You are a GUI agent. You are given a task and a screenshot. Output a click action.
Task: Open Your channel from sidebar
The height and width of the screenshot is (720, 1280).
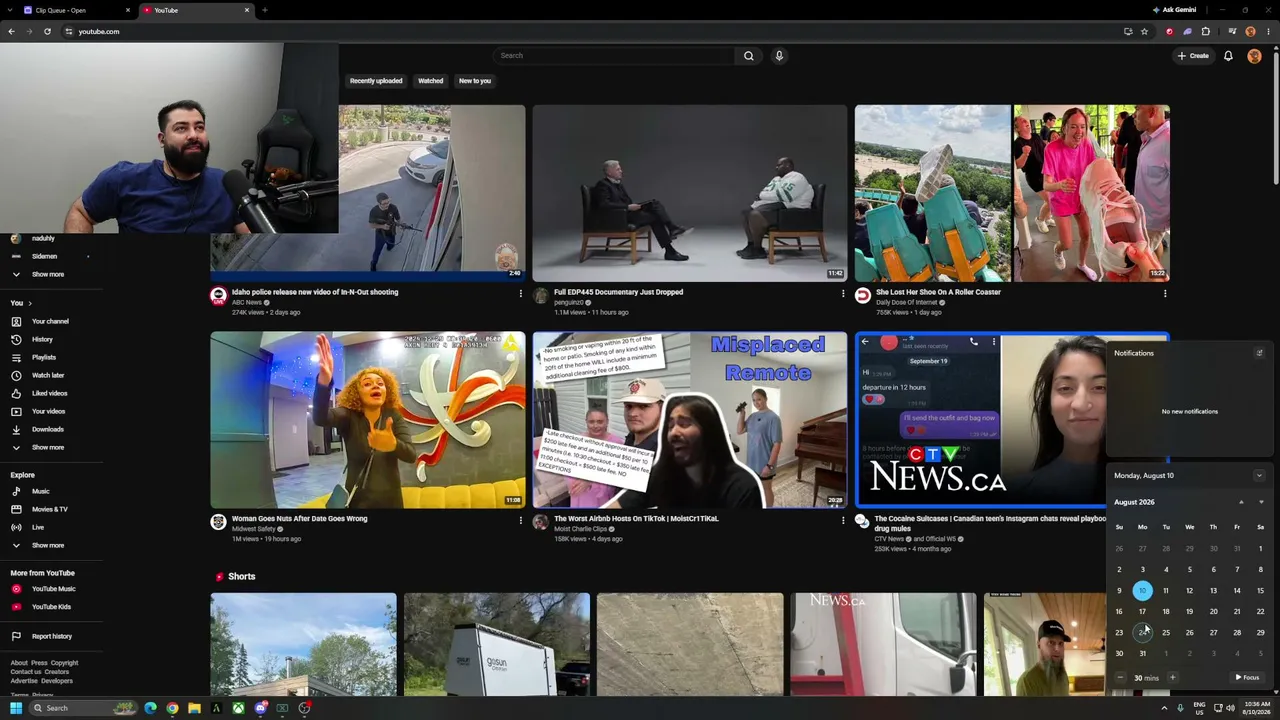(x=50, y=321)
